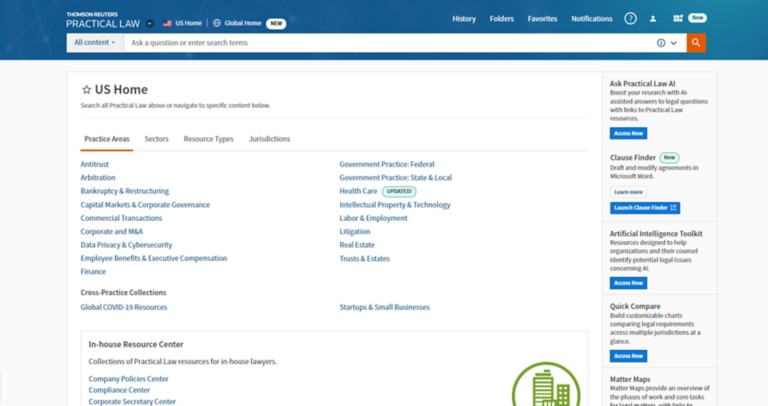Select the Practice Areas tab
This screenshot has height=406, width=768.
coord(107,139)
